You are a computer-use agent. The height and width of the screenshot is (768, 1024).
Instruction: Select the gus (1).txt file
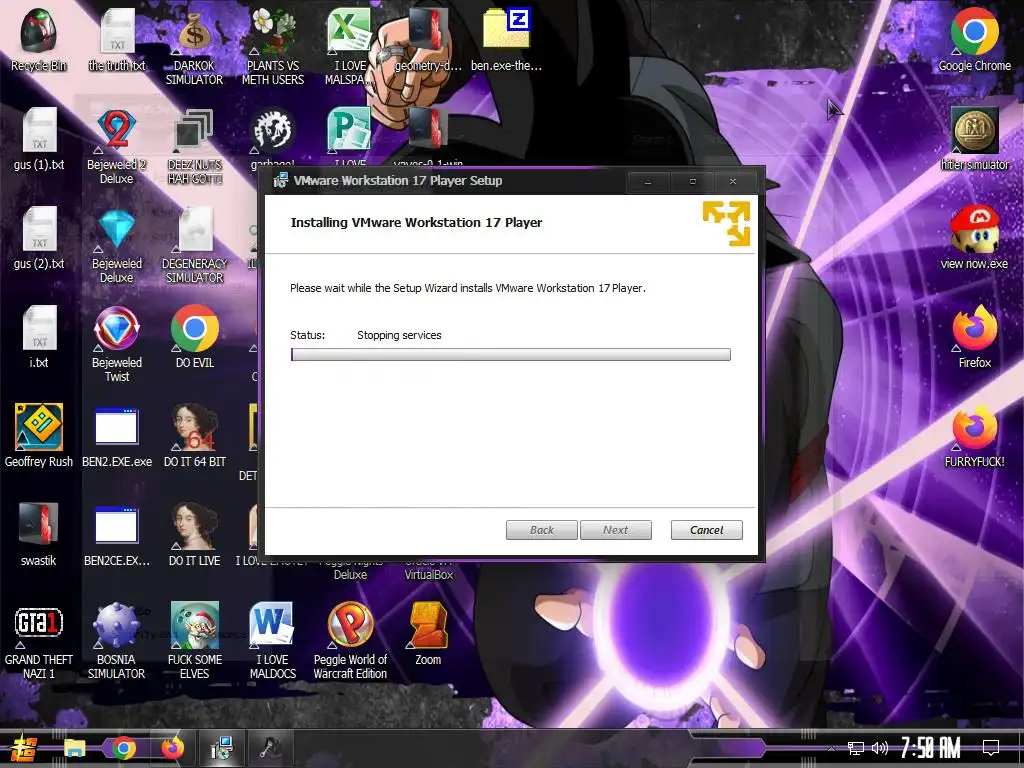click(39, 139)
